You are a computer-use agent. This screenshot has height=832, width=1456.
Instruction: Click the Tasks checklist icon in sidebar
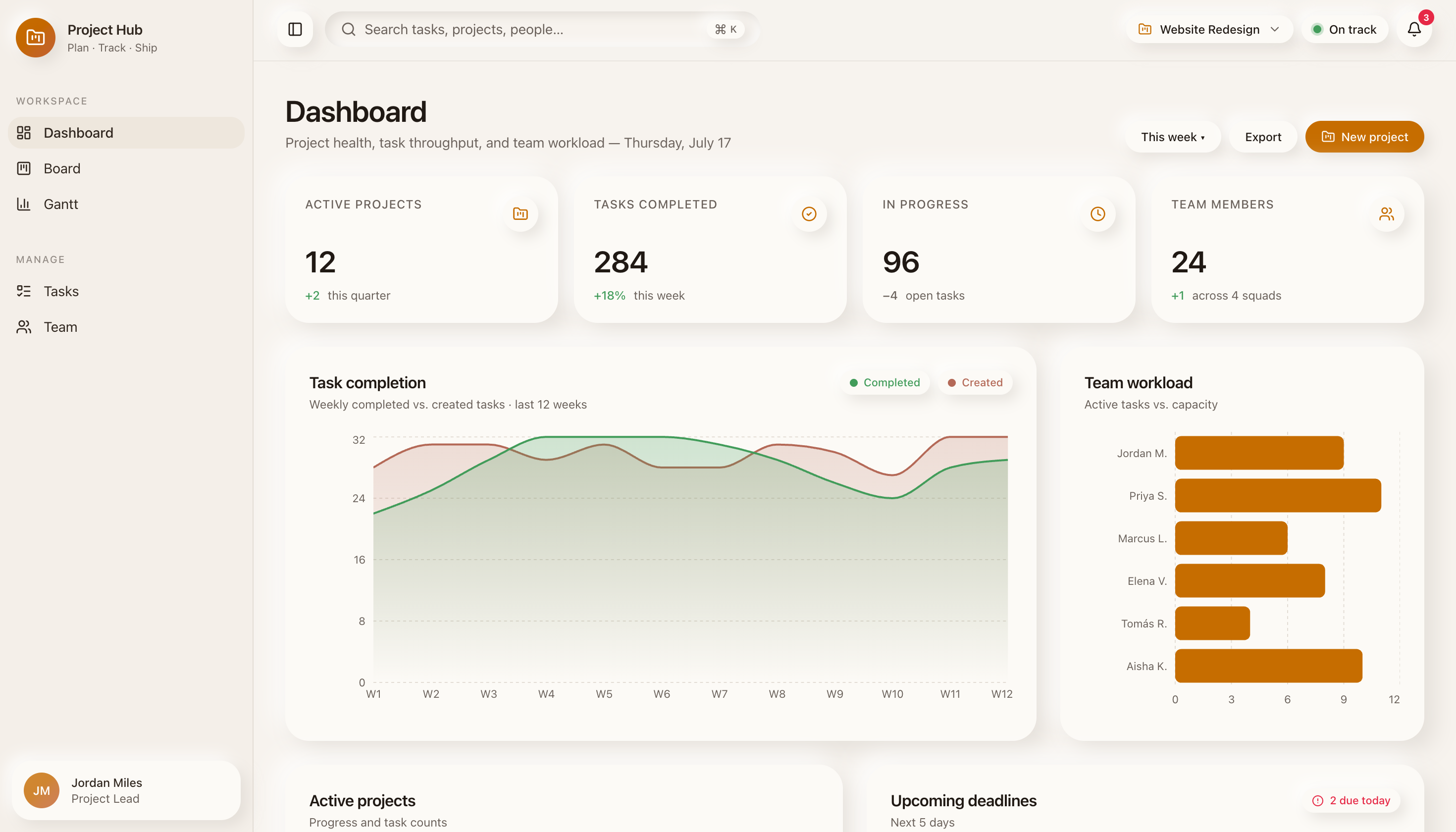point(23,291)
